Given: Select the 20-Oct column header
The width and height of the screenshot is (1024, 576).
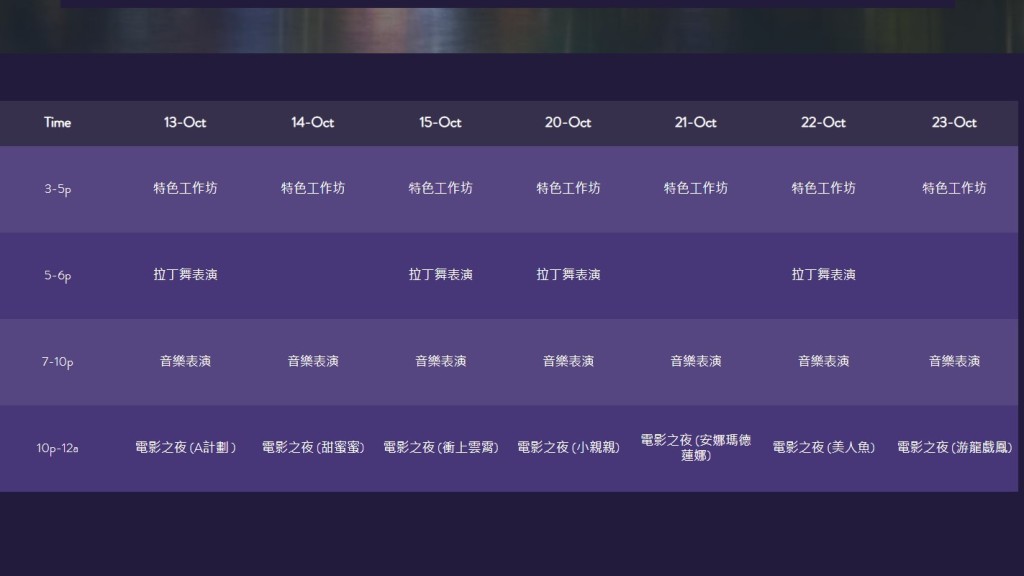Looking at the screenshot, I should click(x=568, y=123).
